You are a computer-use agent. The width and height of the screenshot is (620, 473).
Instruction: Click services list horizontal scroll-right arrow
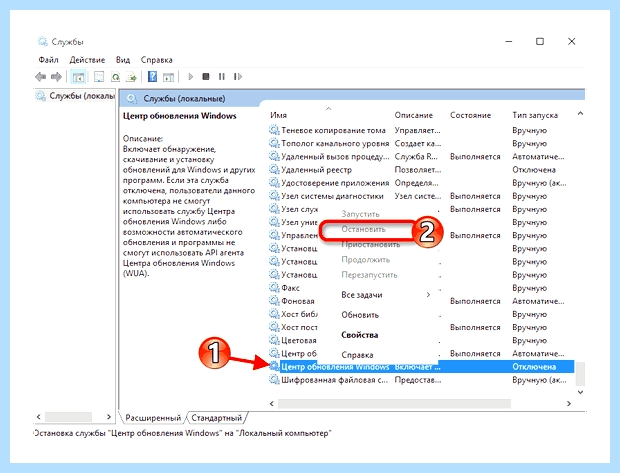(569, 403)
